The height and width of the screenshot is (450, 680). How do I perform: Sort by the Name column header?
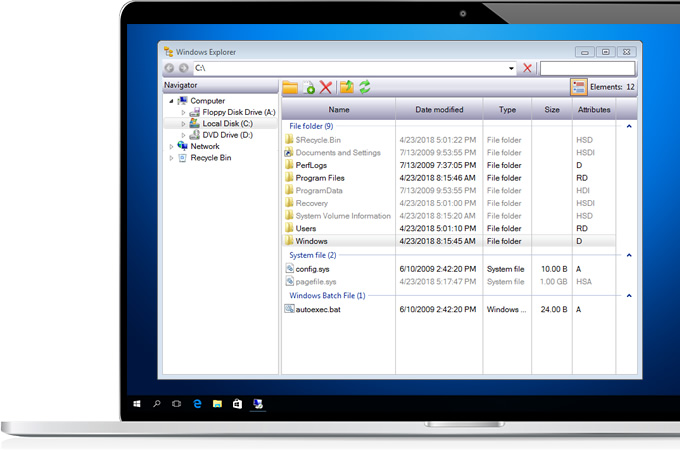[339, 110]
